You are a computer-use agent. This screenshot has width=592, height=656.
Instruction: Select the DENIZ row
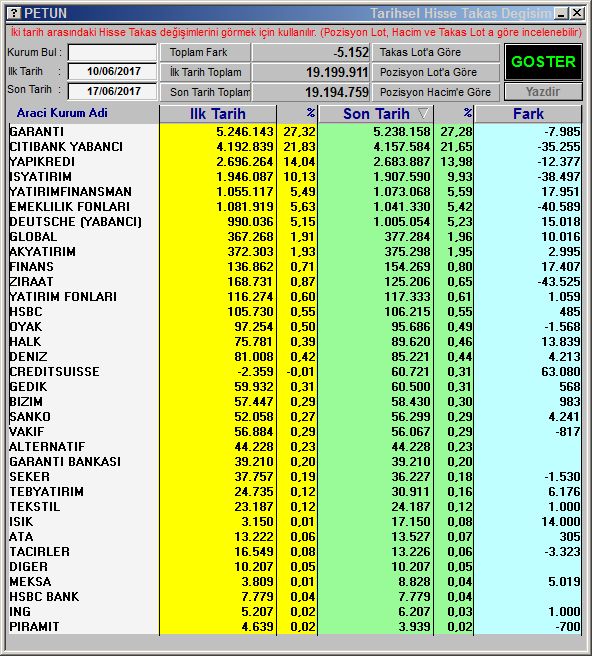295,357
